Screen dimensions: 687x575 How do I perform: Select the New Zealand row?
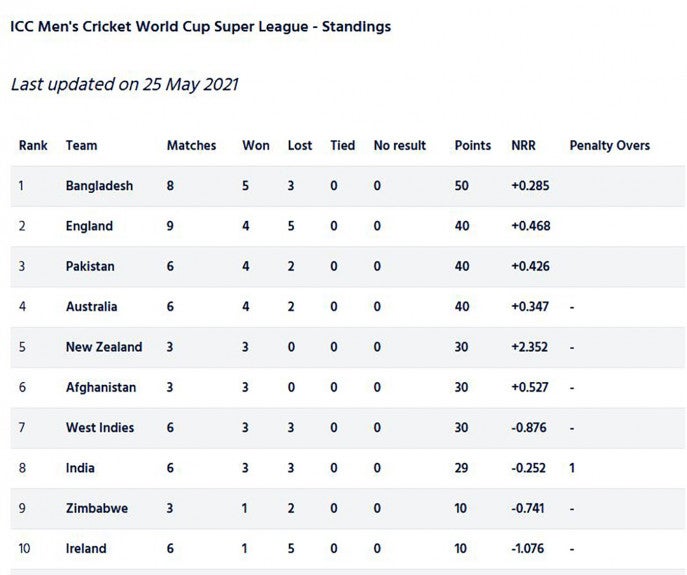pos(347,347)
